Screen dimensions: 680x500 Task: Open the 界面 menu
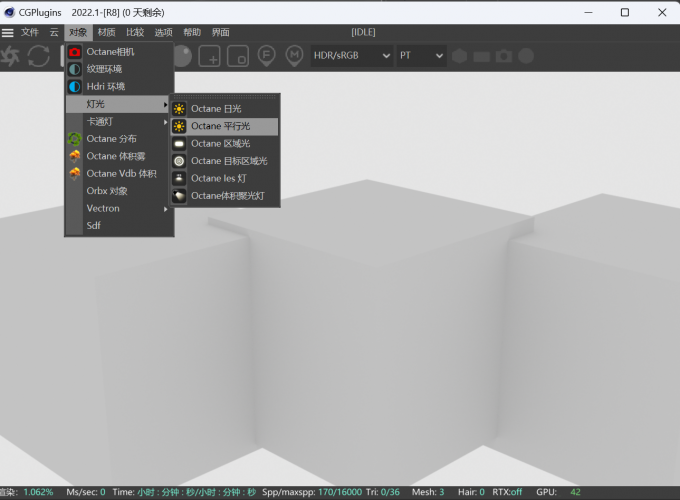coord(221,33)
